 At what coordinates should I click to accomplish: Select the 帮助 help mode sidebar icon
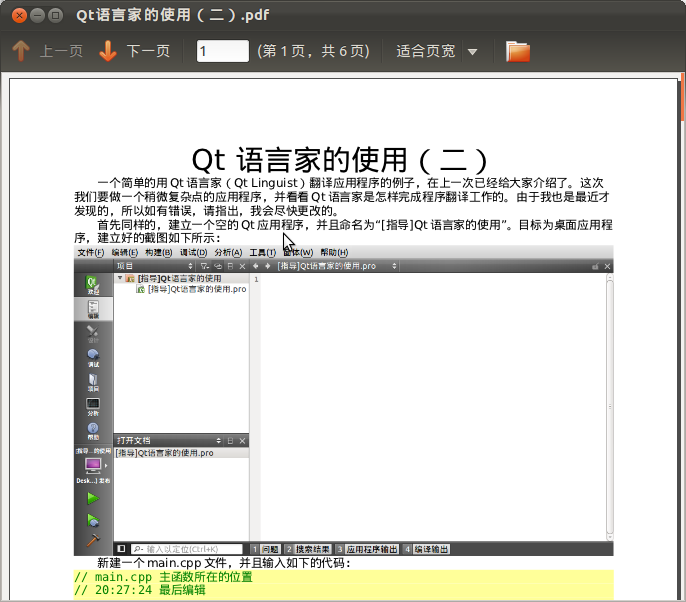[x=93, y=431]
